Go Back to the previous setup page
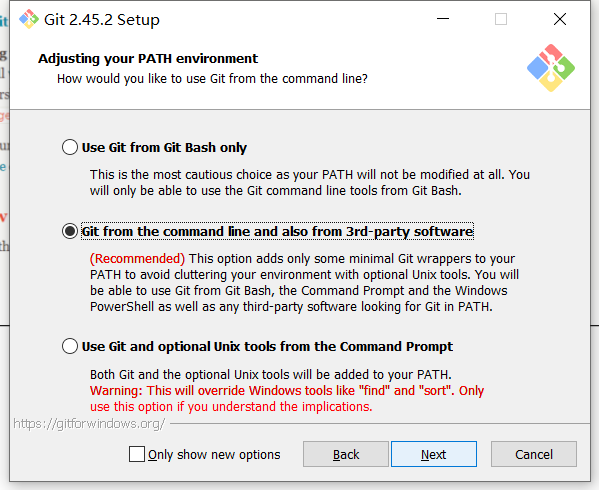This screenshot has height=490, width=599. pos(346,454)
